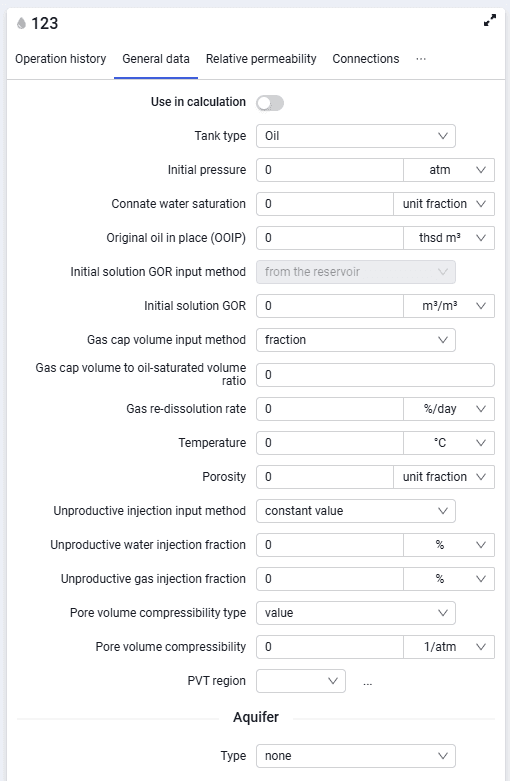
Task: Click the Initial pressure value field
Action: click(330, 170)
